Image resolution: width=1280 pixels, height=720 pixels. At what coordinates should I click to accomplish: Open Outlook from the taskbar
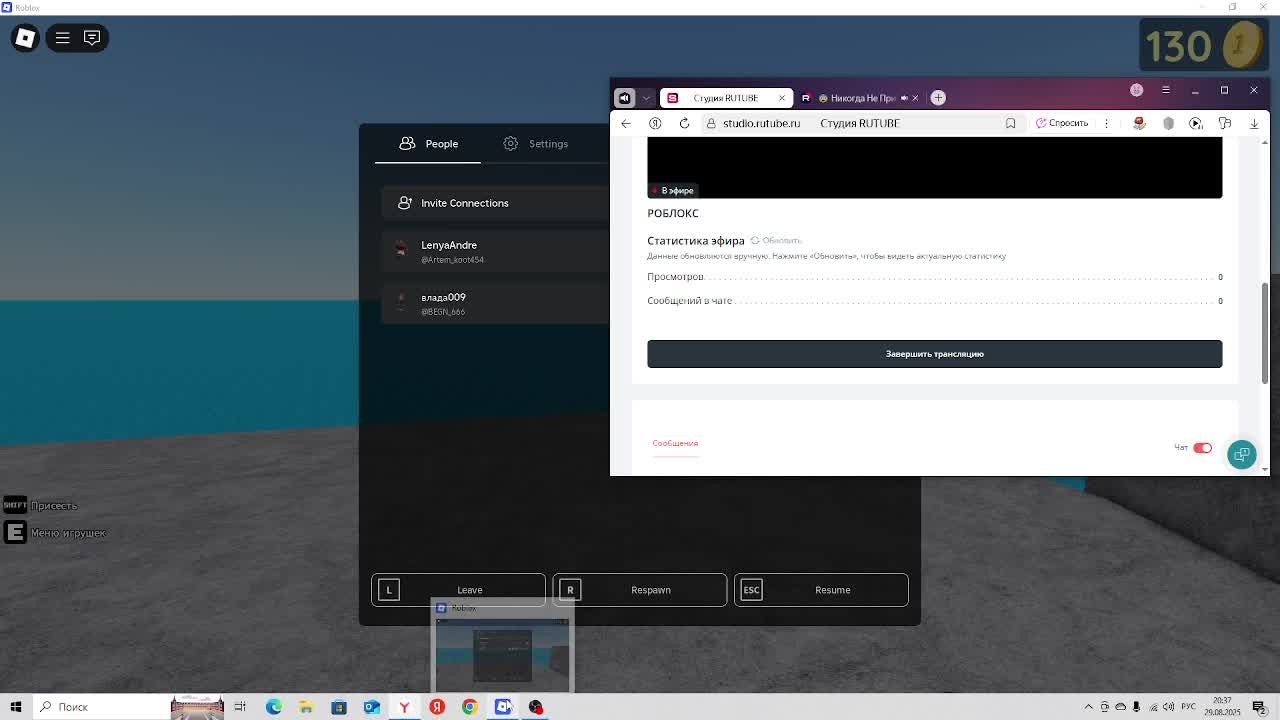(372, 707)
